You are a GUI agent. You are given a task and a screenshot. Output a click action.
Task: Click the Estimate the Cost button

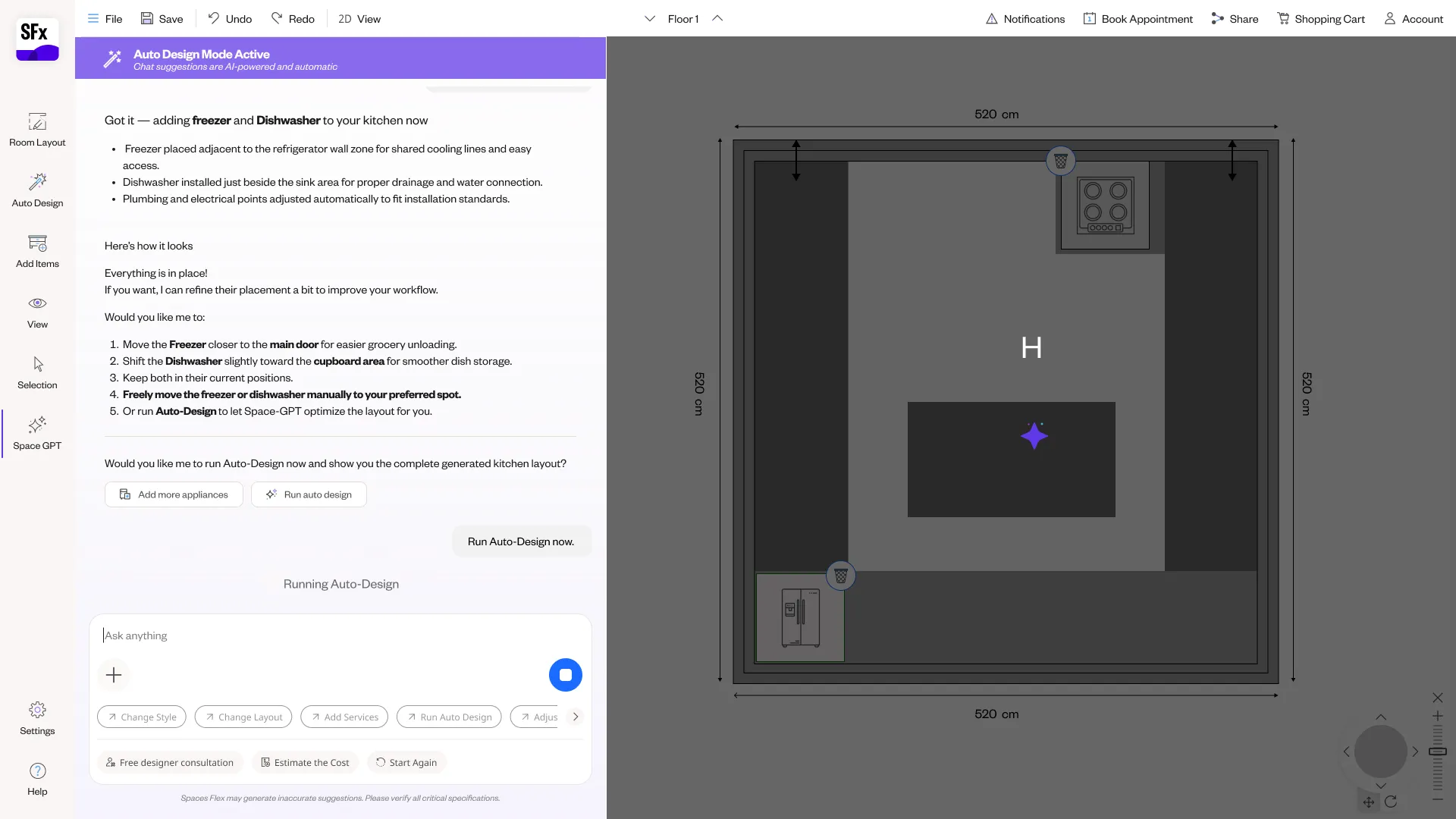[305, 762]
